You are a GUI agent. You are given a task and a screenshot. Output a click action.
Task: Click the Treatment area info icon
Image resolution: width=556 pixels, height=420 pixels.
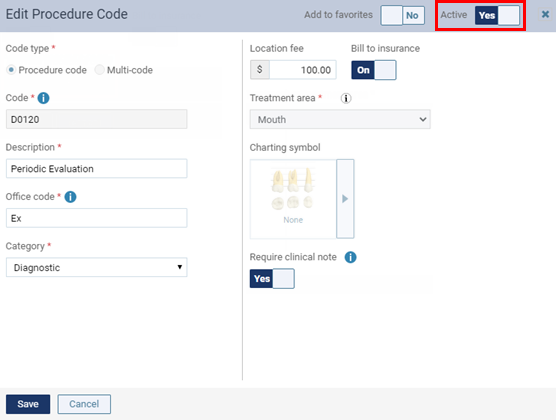click(346, 98)
